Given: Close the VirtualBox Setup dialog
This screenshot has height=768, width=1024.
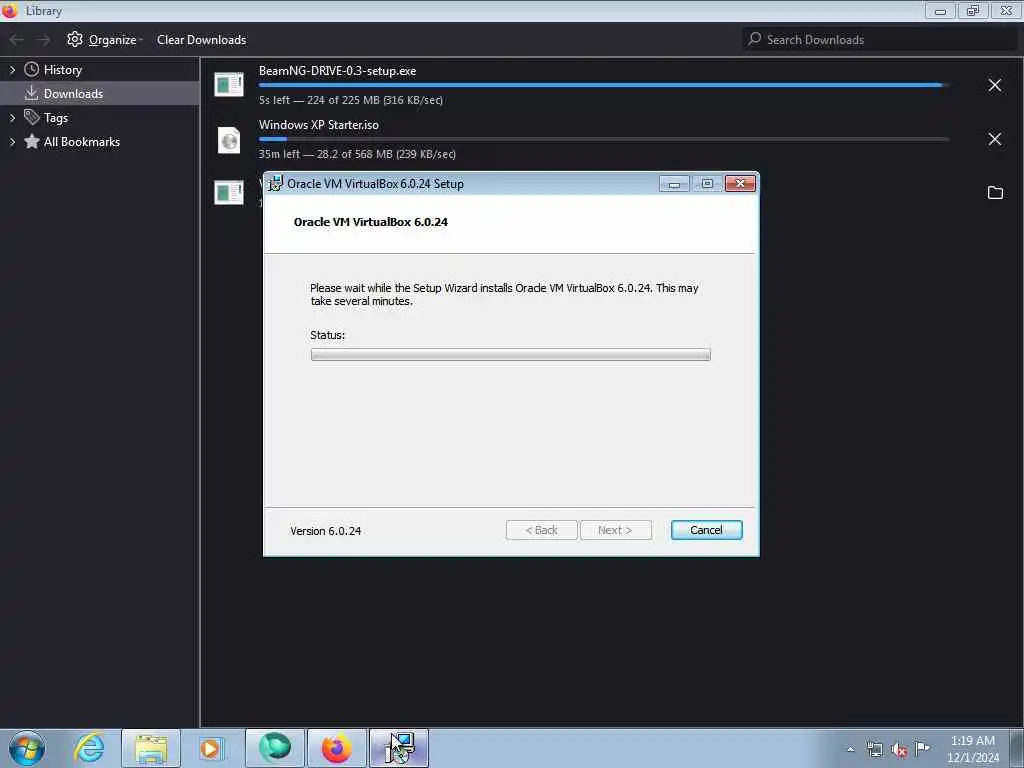Looking at the screenshot, I should [x=740, y=184].
